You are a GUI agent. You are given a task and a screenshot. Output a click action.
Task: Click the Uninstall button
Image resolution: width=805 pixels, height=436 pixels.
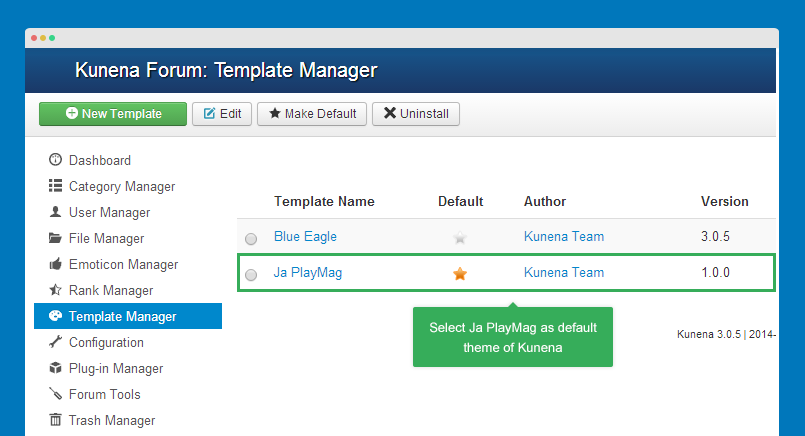416,114
